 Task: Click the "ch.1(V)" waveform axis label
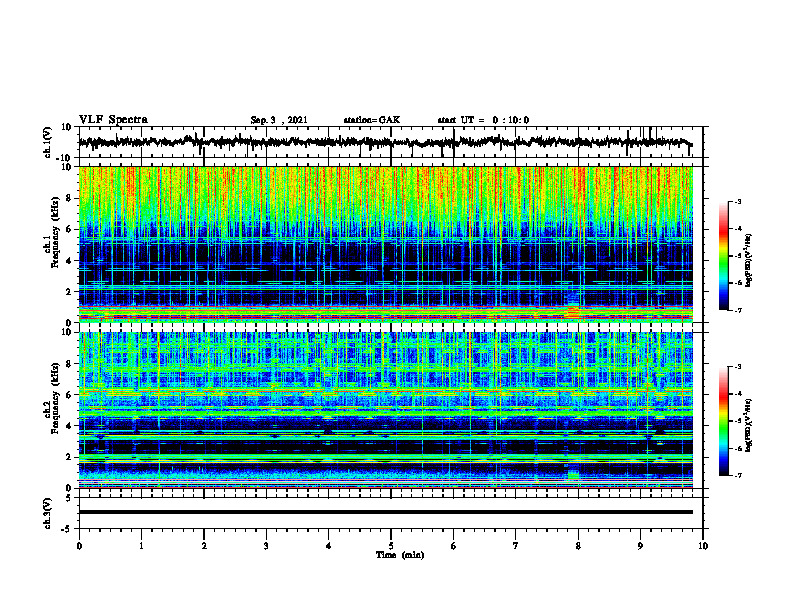pos(48,142)
